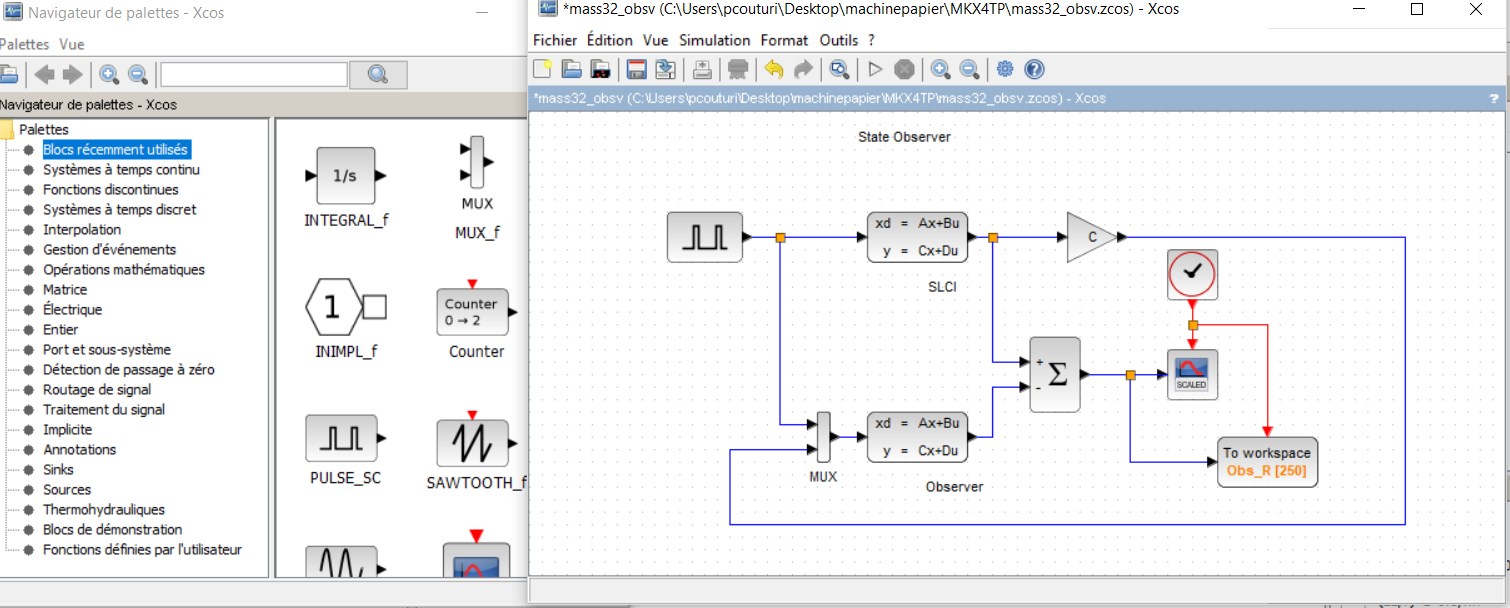Image resolution: width=1510 pixels, height=608 pixels.
Task: Select Routage de signal palette
Action: [97, 389]
